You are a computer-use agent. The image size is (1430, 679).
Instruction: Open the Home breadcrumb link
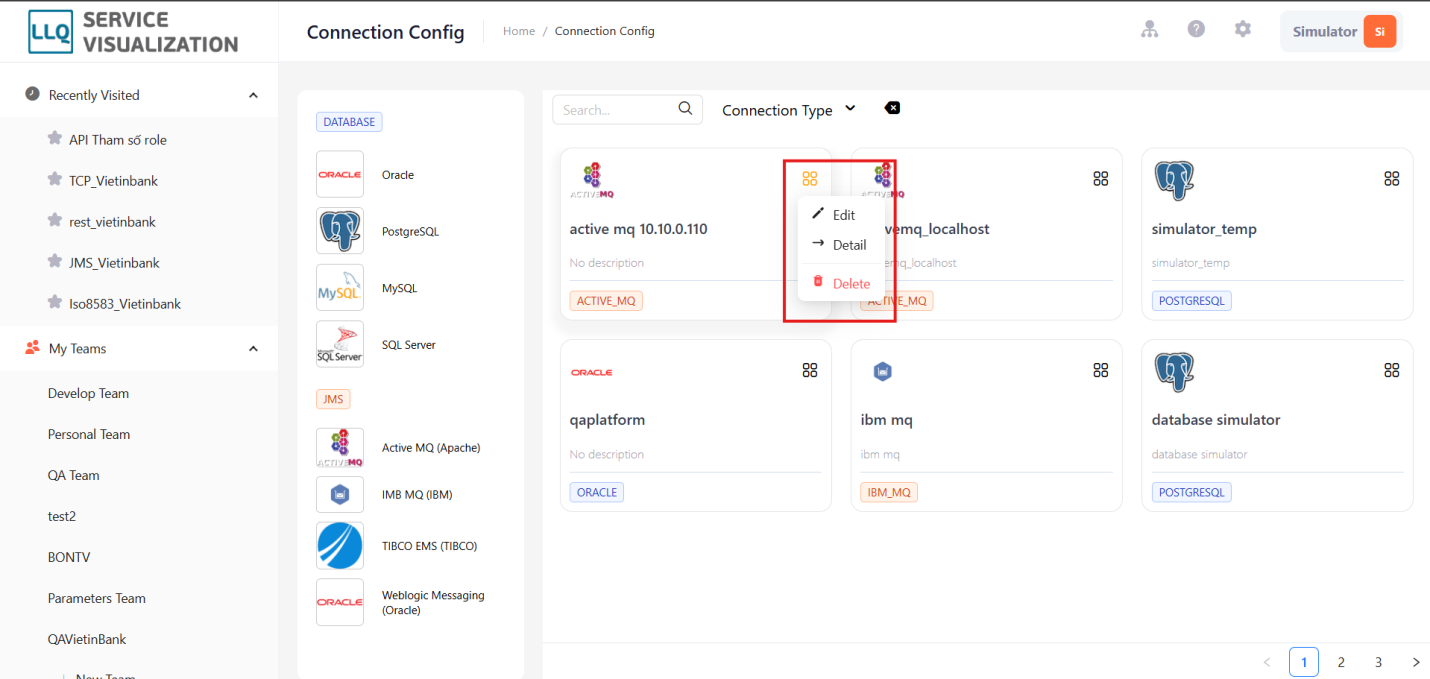coord(519,30)
